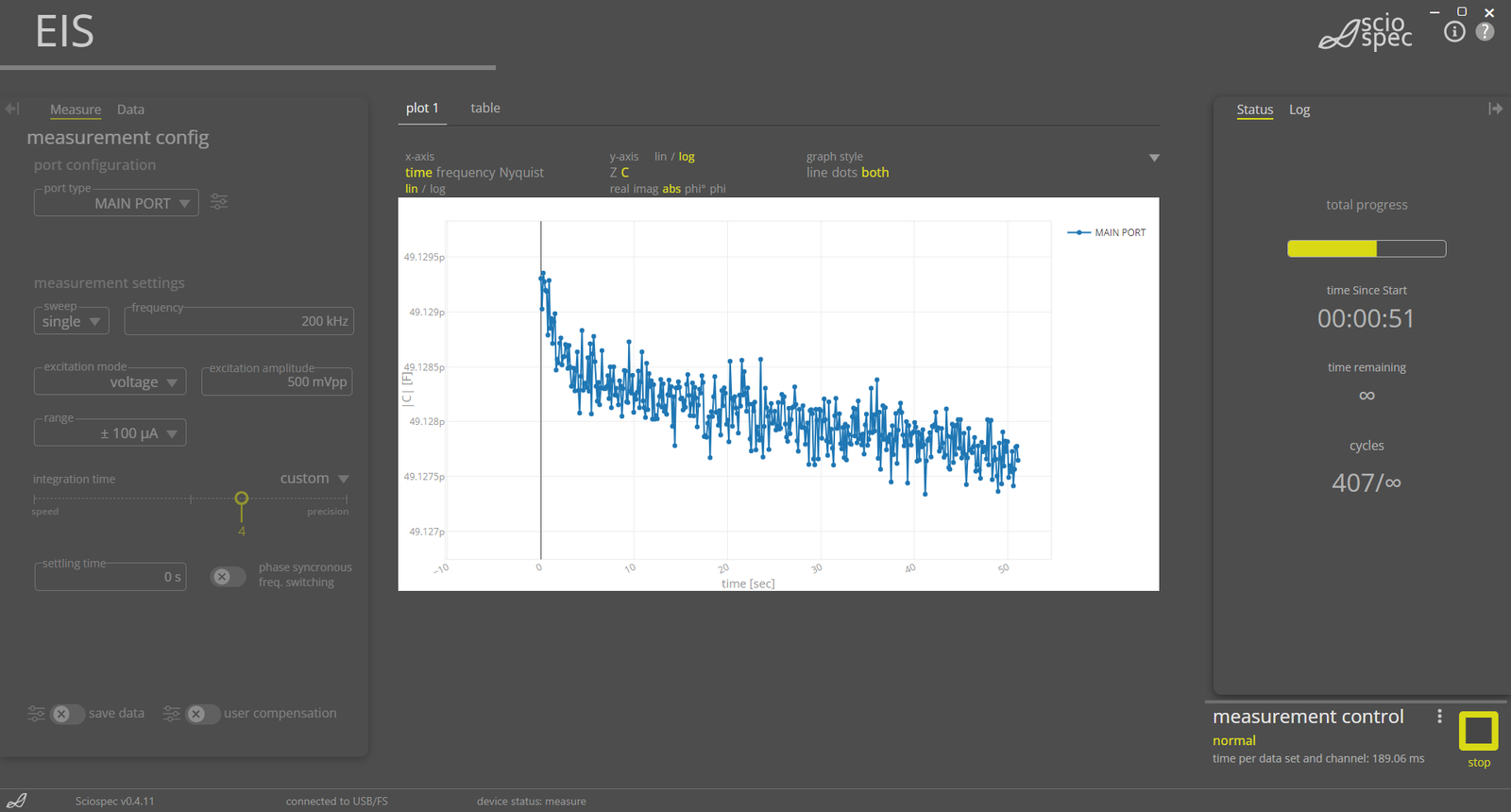Click the stop measurement button
This screenshot has width=1511, height=812.
(1478, 731)
